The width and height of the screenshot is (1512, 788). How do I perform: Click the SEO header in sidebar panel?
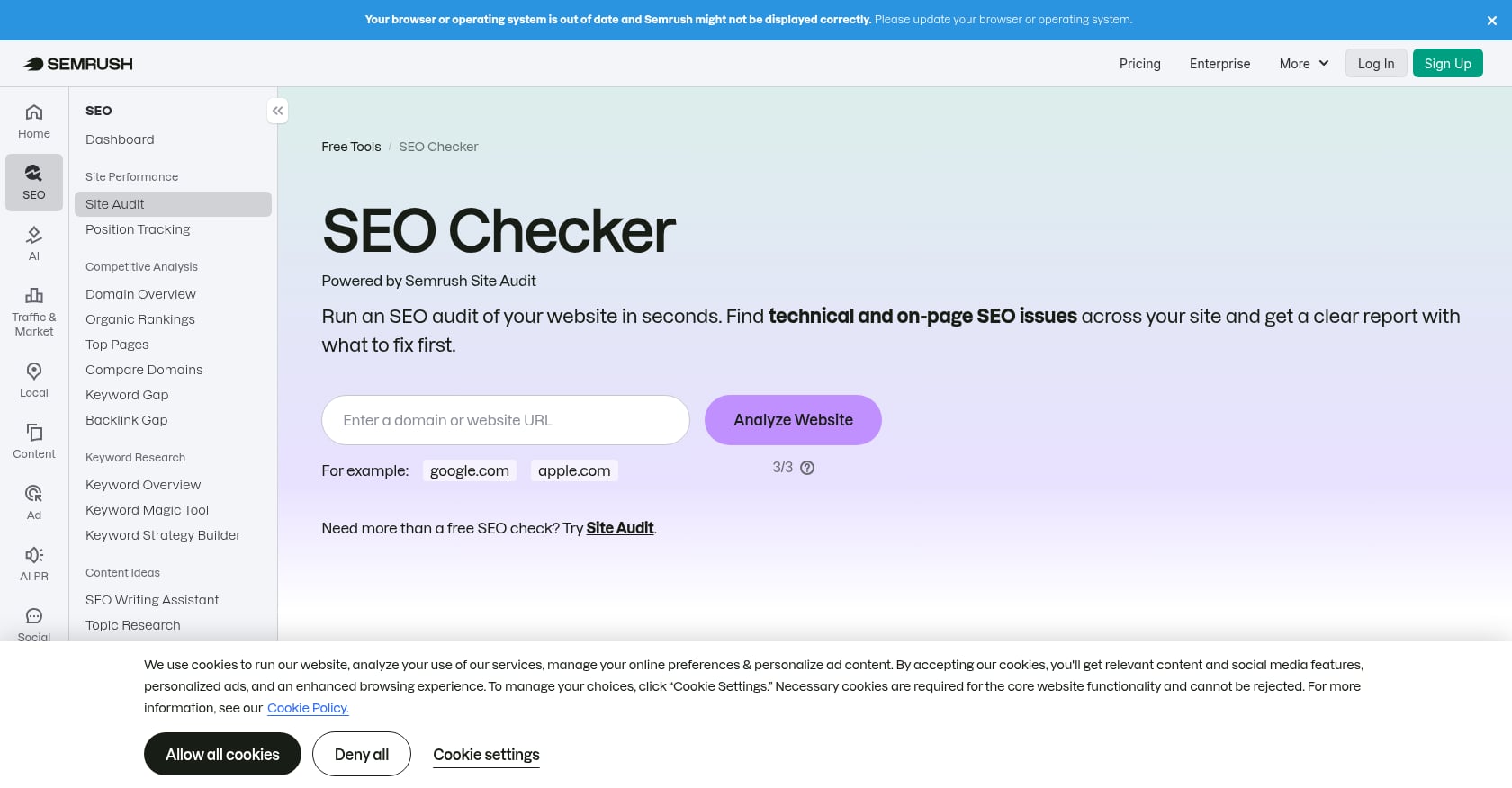99,111
